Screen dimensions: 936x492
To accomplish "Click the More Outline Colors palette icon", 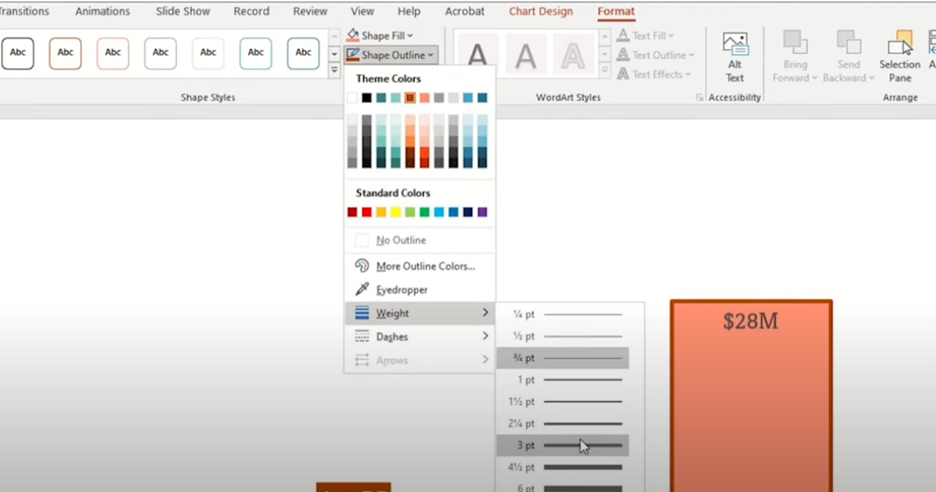I will click(x=362, y=266).
